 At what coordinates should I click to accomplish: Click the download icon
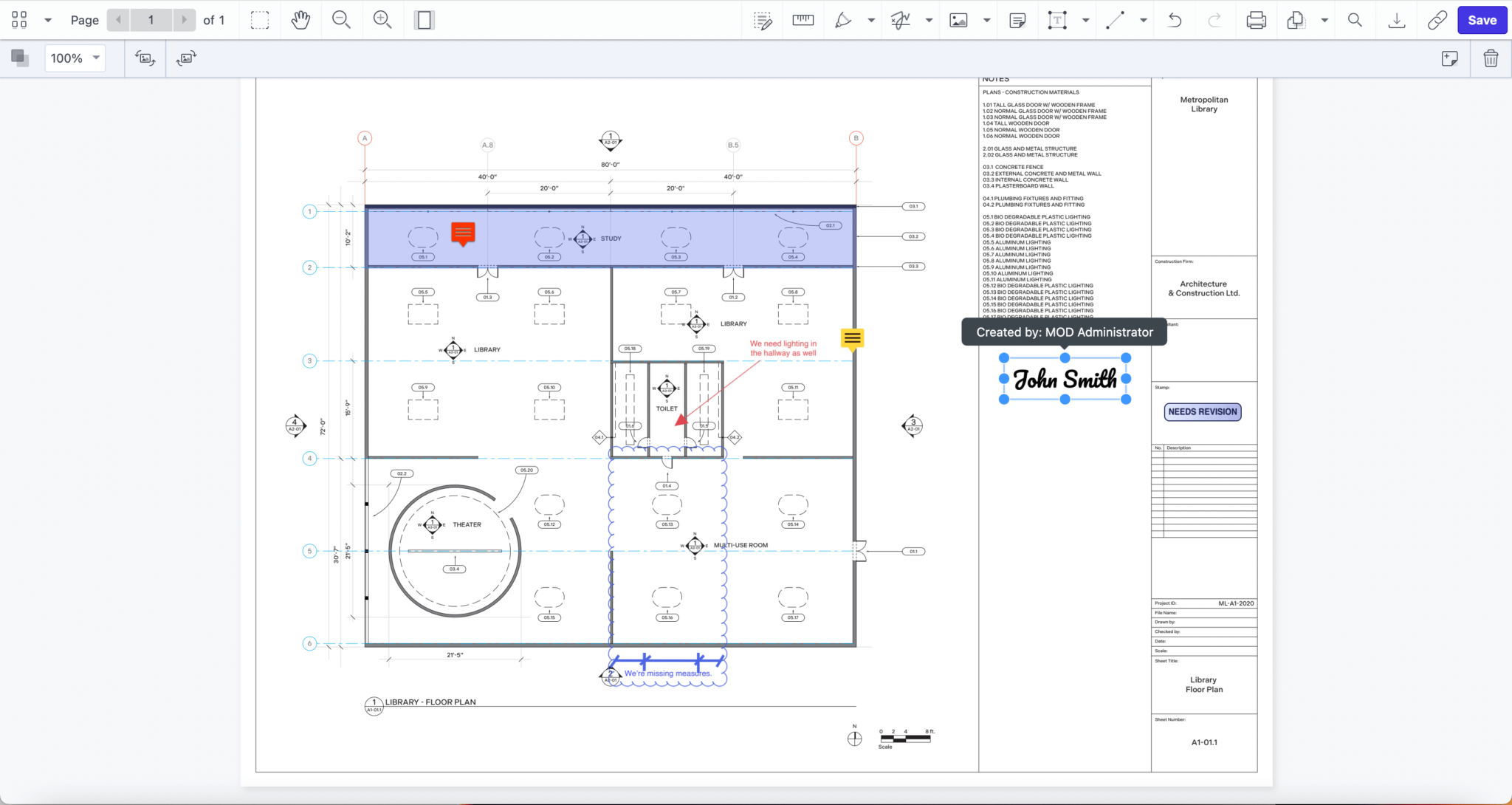(x=1395, y=20)
